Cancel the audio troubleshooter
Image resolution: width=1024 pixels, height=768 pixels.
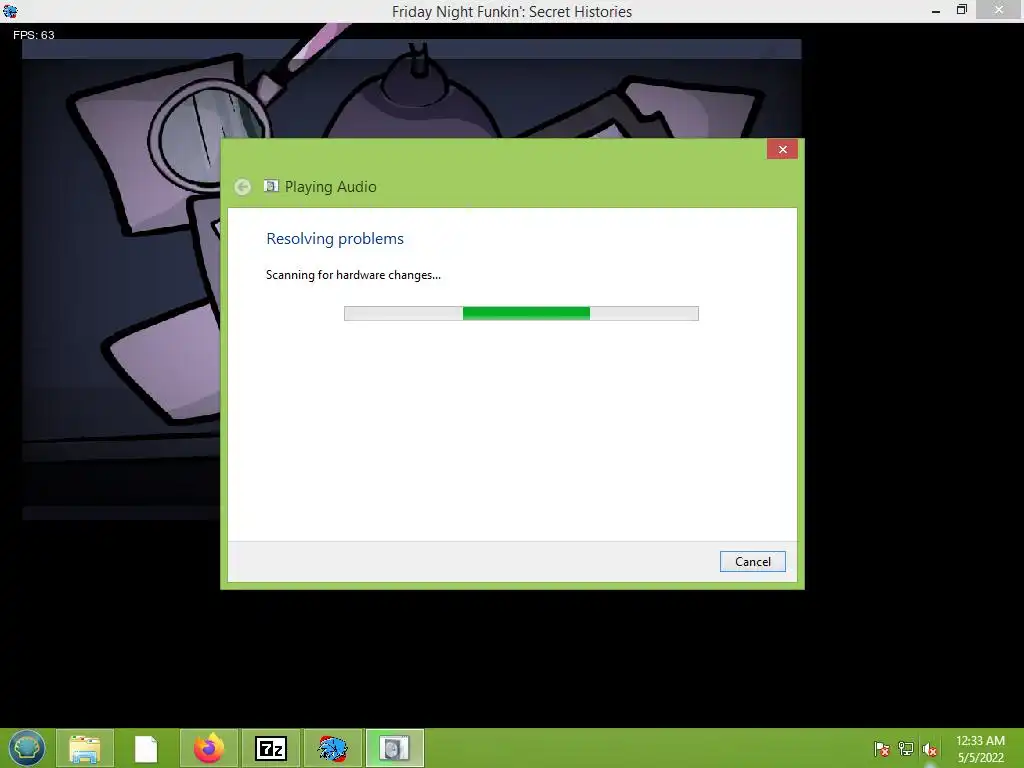(752, 562)
